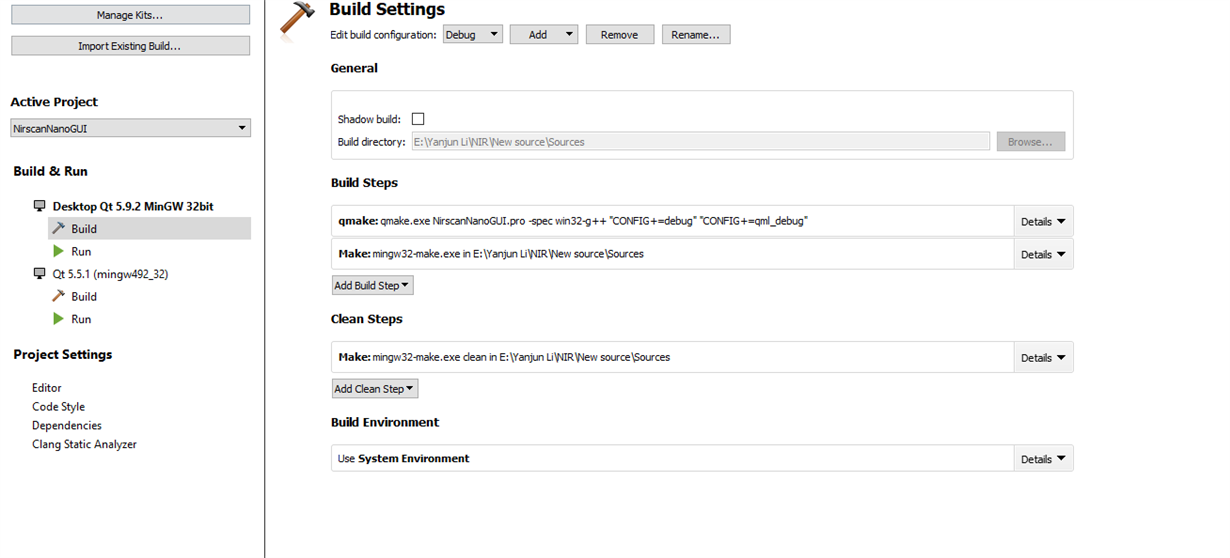Click hammer icon of Qt 5.9.2 Build
The width and height of the screenshot is (1230, 558).
pos(58,228)
